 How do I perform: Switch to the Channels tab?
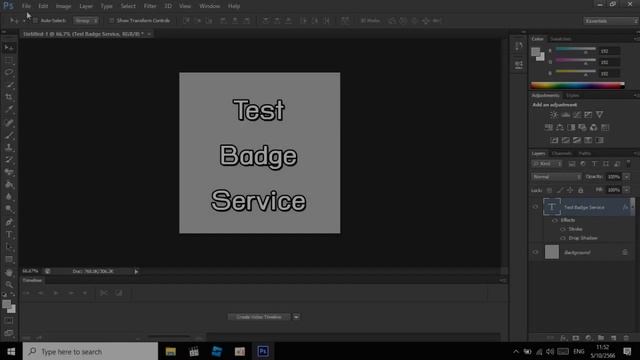[x=562, y=153]
